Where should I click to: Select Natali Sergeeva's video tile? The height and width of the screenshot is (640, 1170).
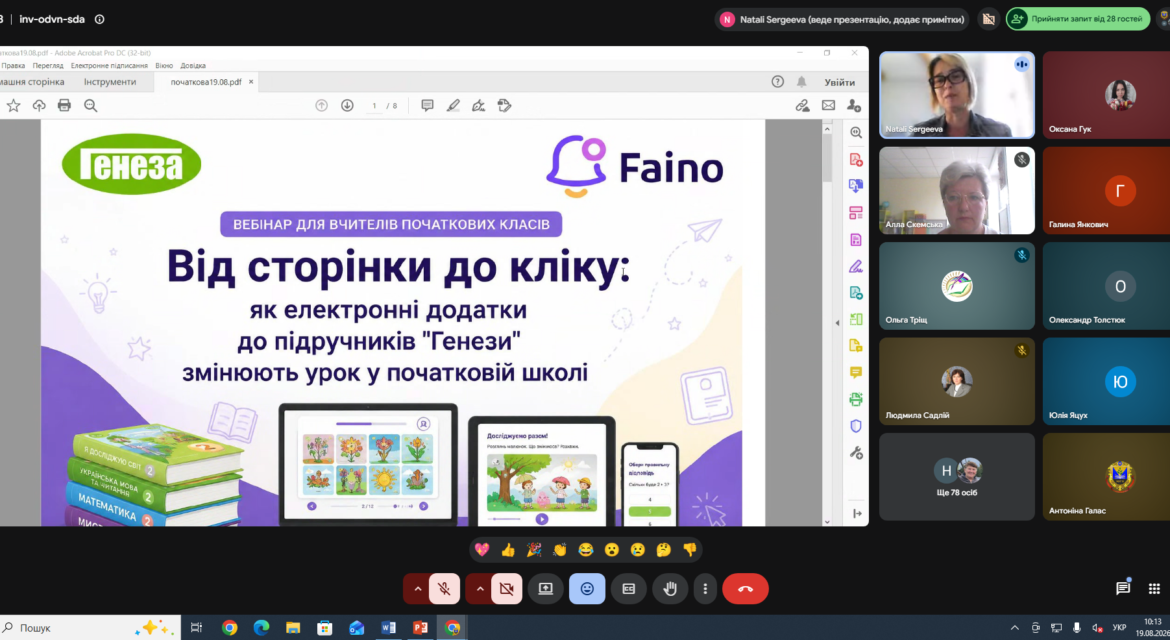(957, 95)
